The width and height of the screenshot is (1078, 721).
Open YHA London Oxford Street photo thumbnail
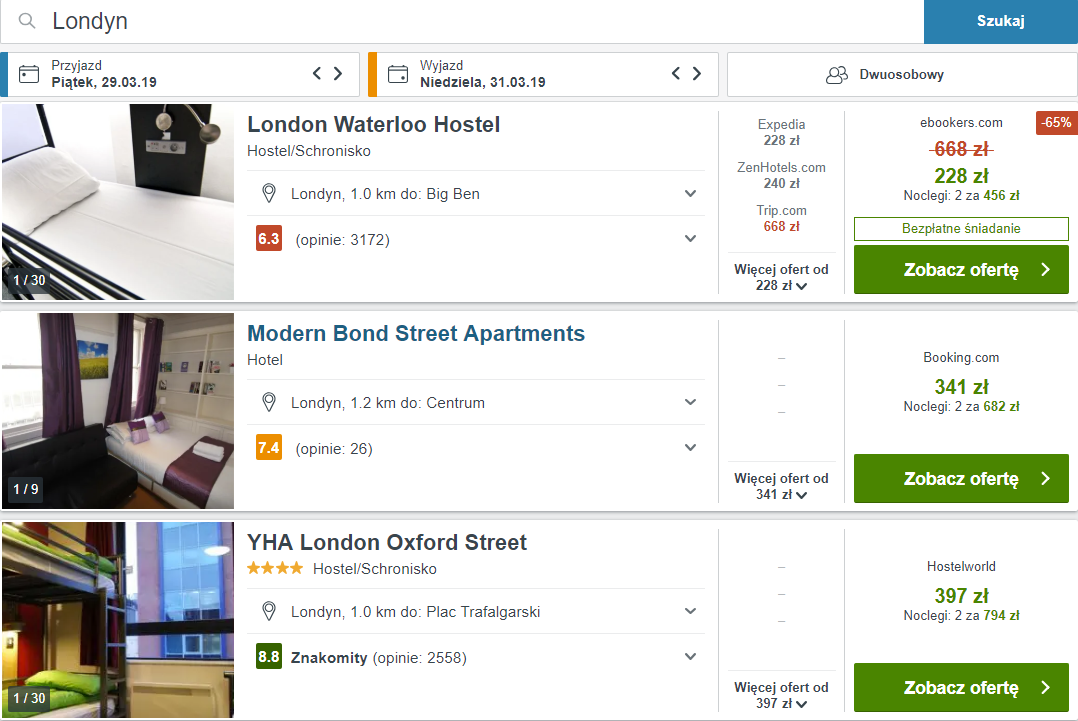[118, 619]
